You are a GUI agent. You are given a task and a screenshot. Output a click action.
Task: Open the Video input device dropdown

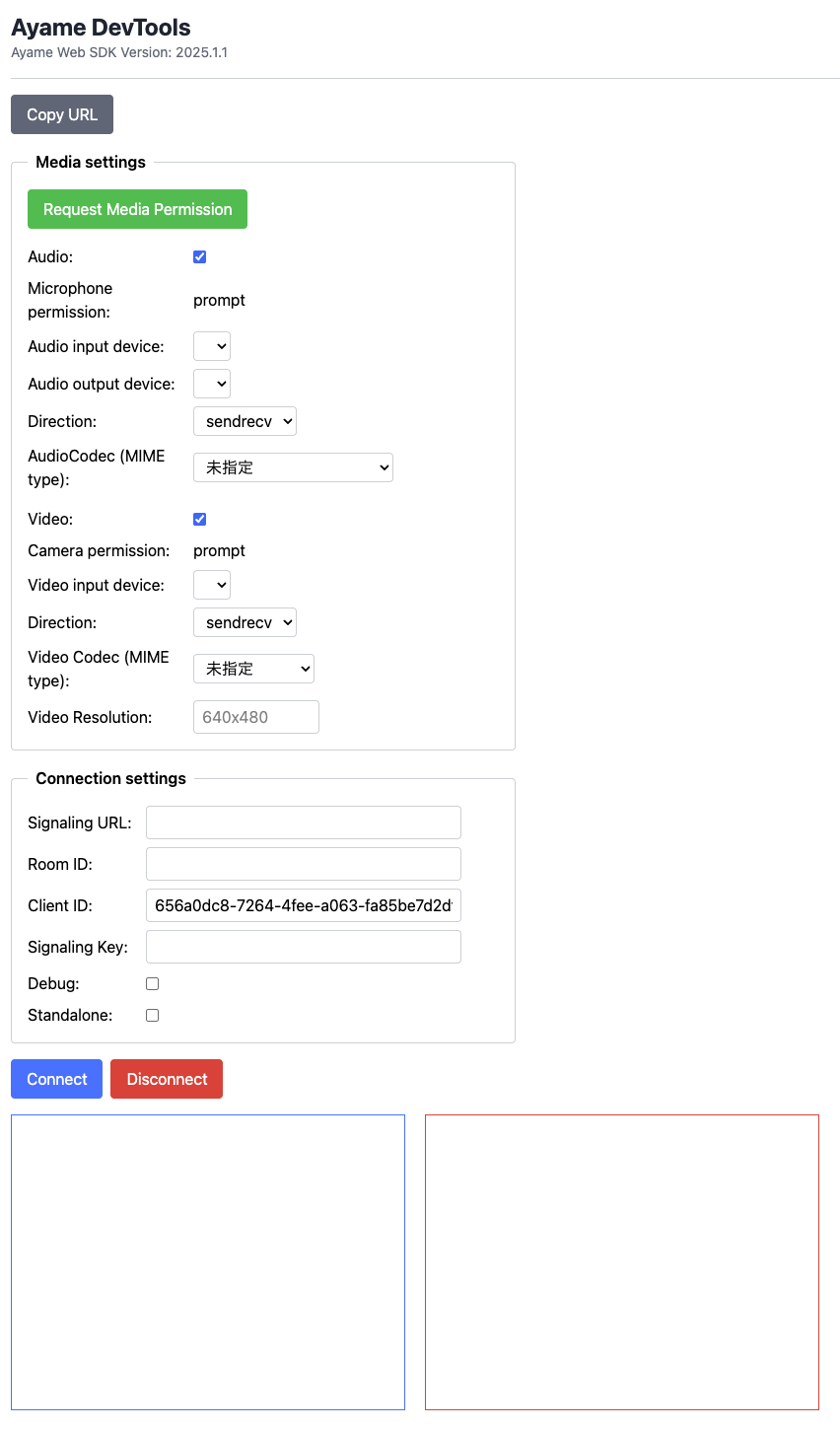pos(212,585)
